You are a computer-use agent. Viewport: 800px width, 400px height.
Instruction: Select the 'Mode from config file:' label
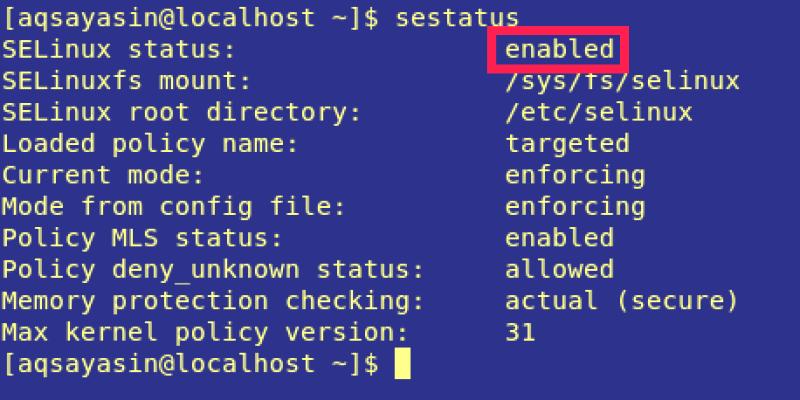(174, 207)
